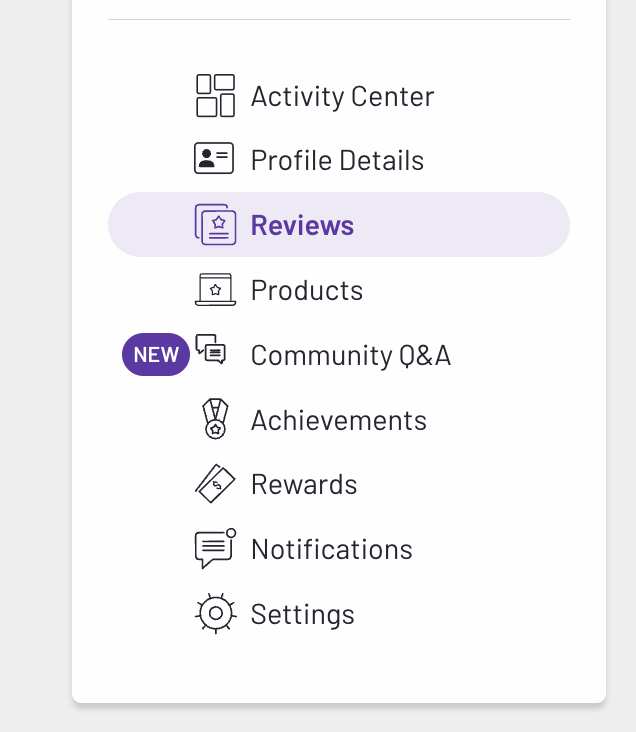
Task: Click the Notifications message bubble icon
Action: 215,549
